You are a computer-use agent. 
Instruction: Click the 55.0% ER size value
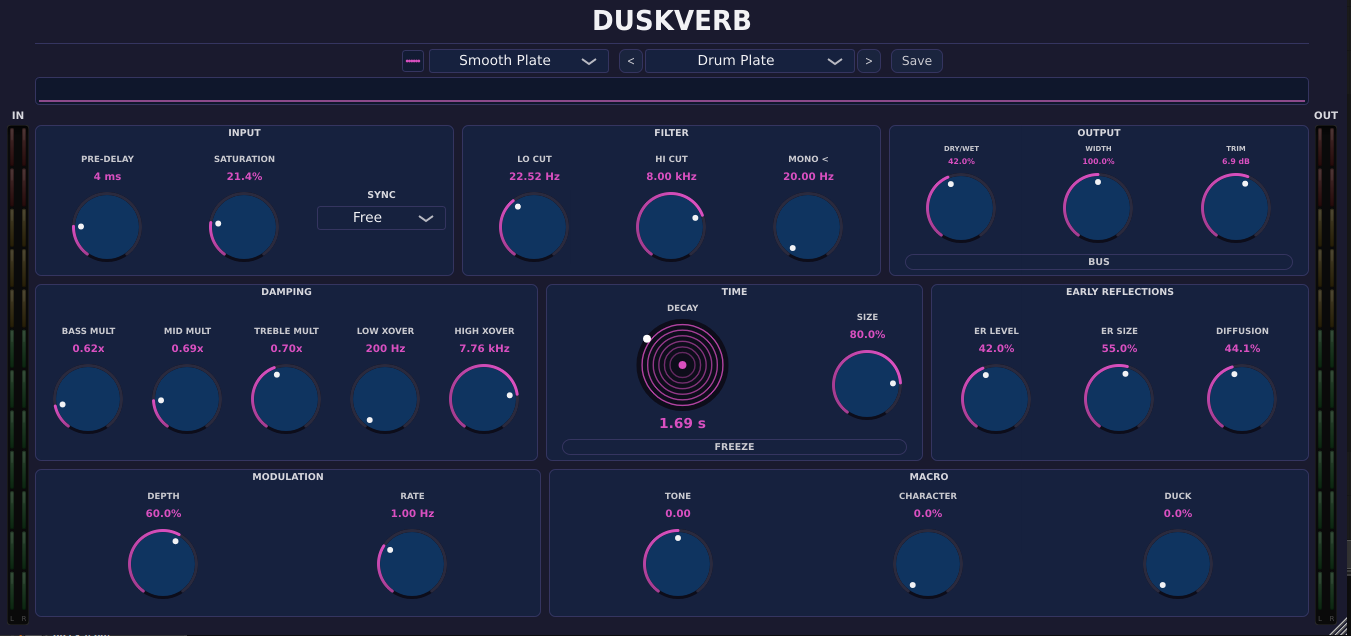[1119, 349]
